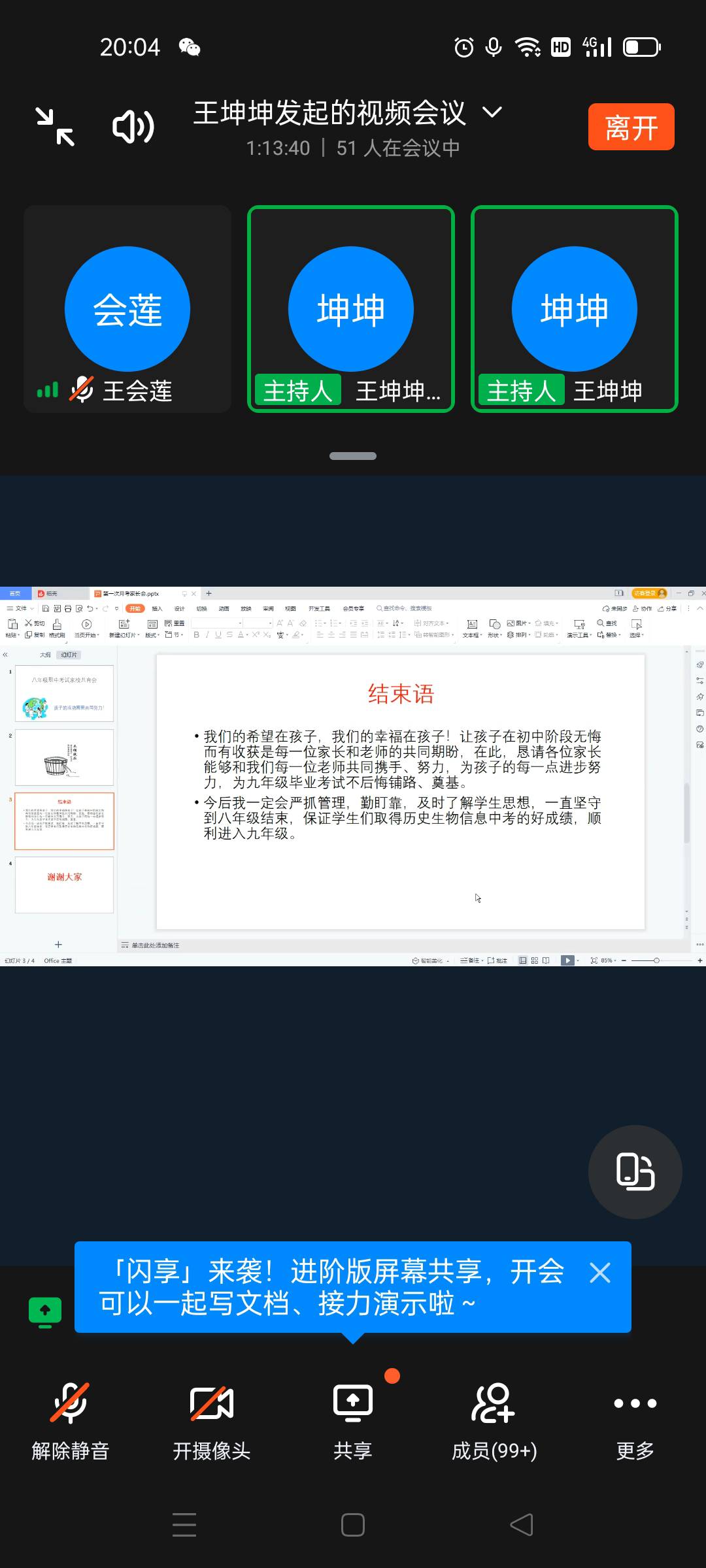Click the 文本框 text box tool

click(472, 628)
